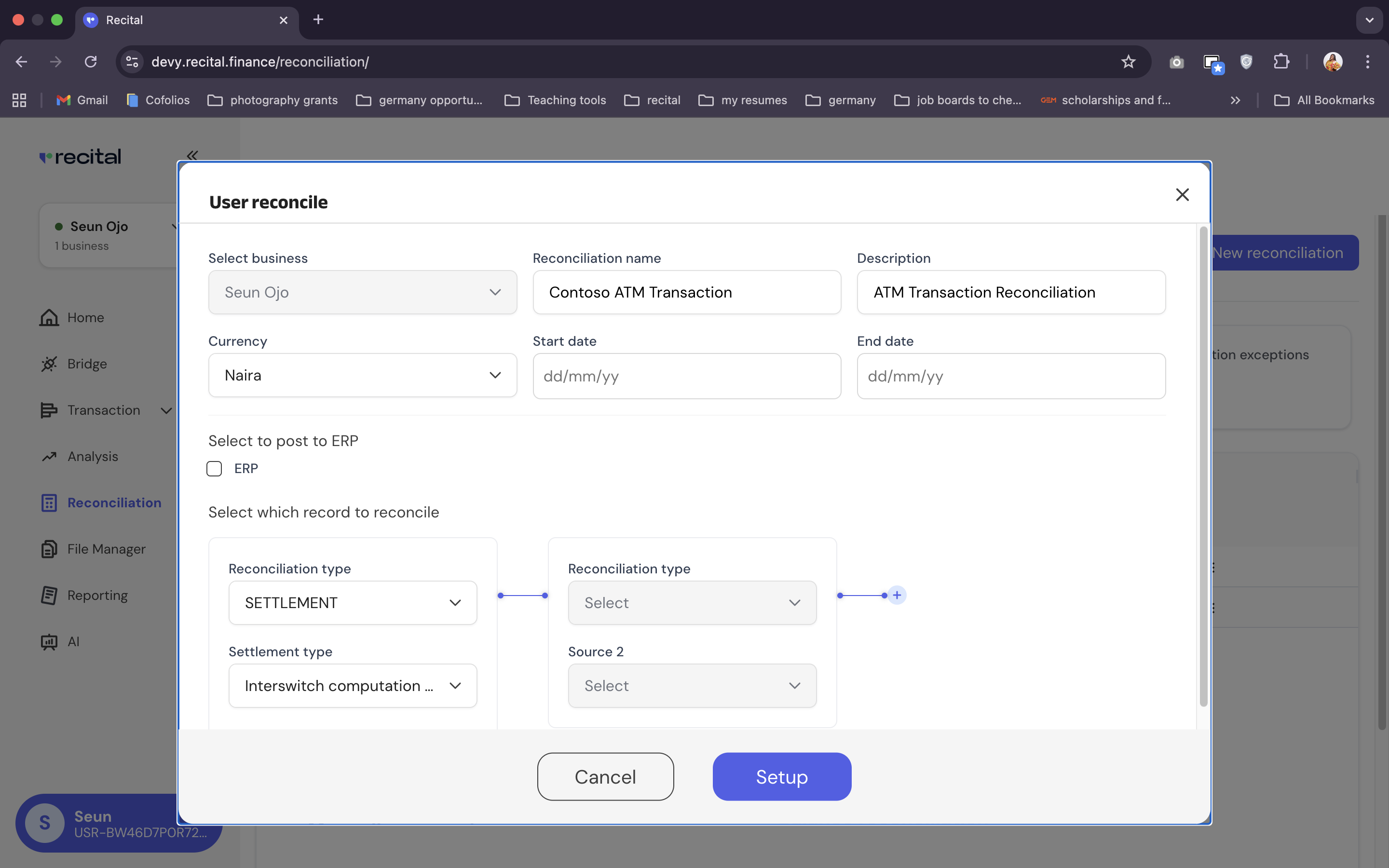The width and height of the screenshot is (1389, 868).
Task: Click the bookmark star in the address bar
Action: 1129,61
